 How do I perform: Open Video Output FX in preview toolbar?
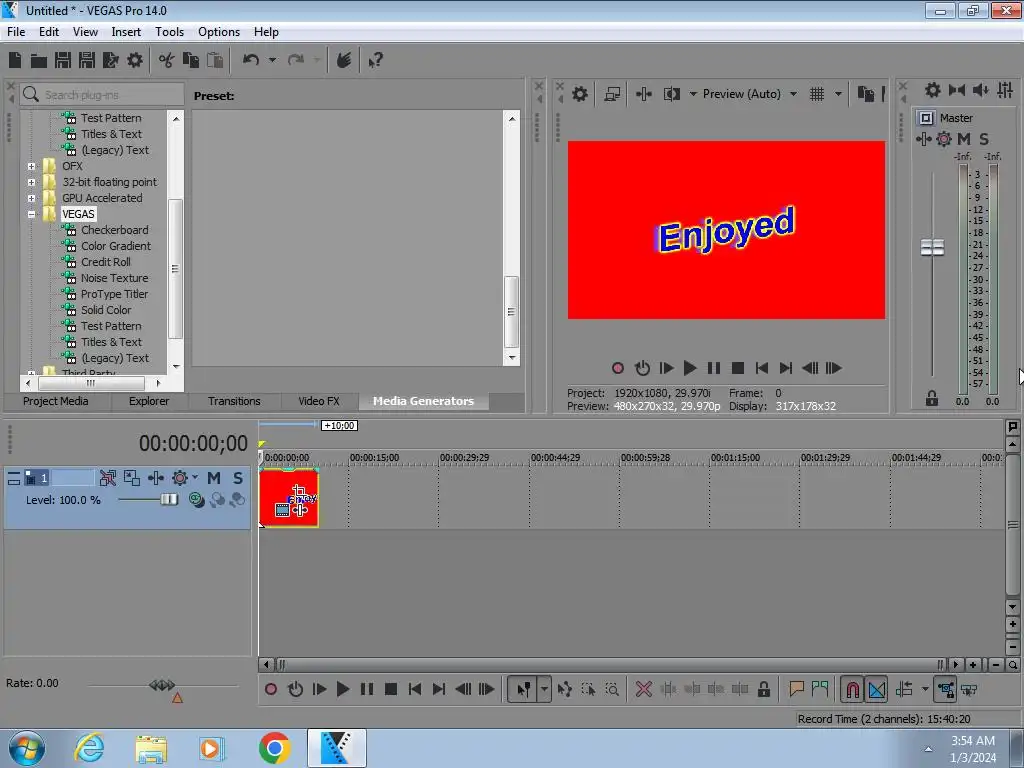coord(644,94)
